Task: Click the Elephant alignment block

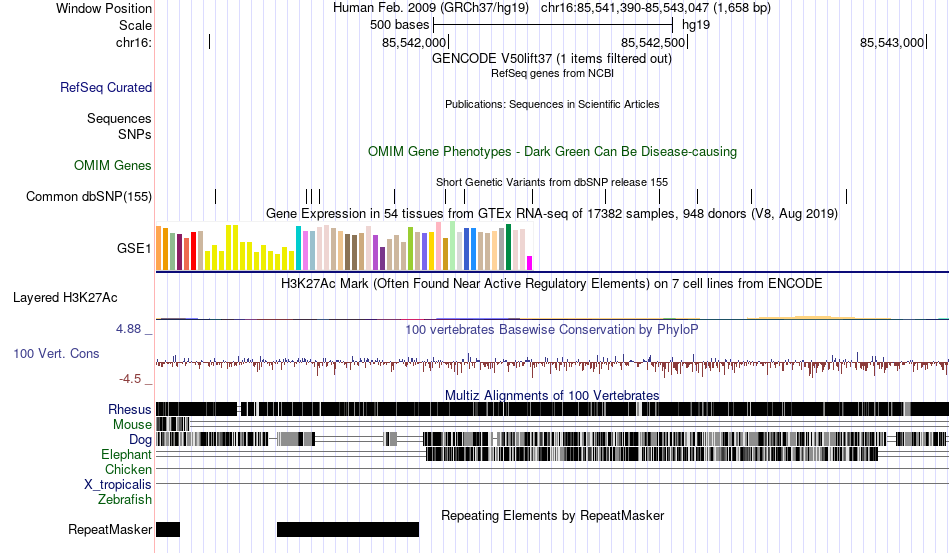Action: (x=652, y=454)
